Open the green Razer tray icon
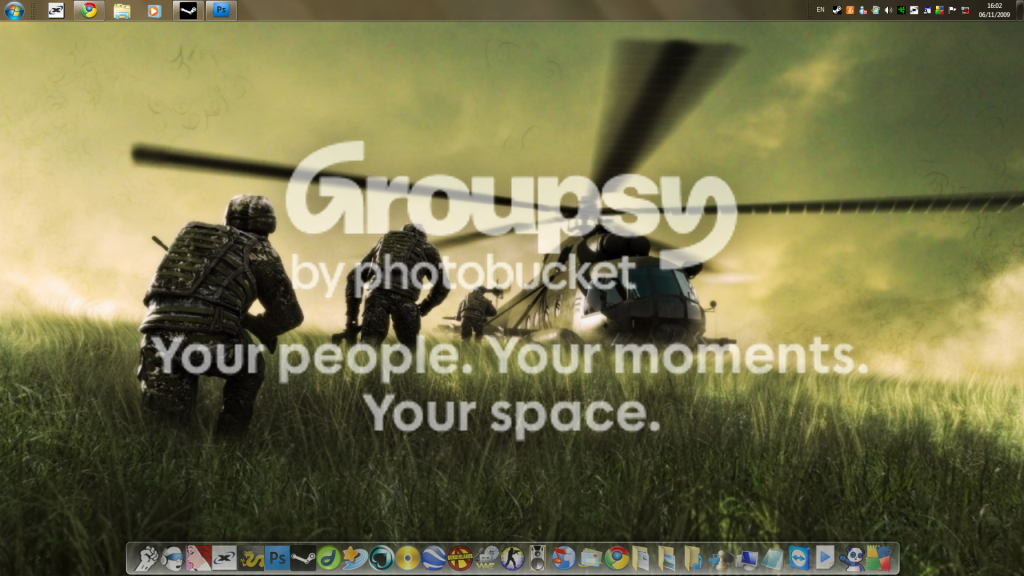 901,10
